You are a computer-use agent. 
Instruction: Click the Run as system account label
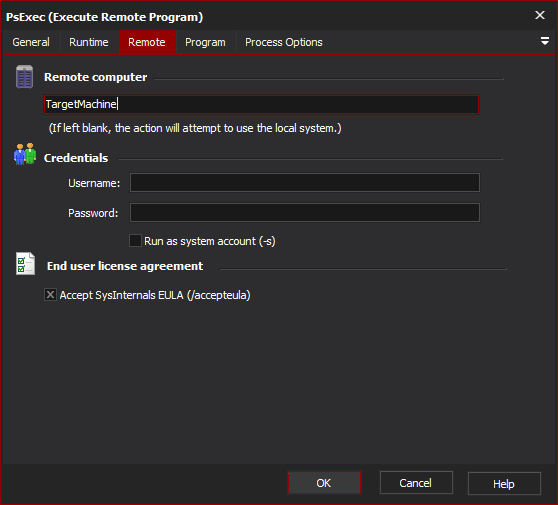pos(210,241)
